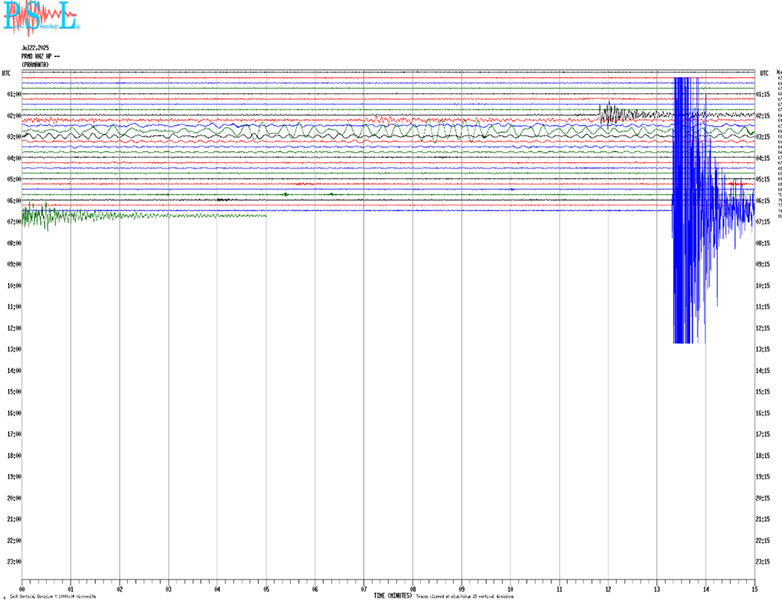Image resolution: width=782 pixels, height=608 pixels.
Task: Click the vertical division scale note at bottom left
Action: 50,597
